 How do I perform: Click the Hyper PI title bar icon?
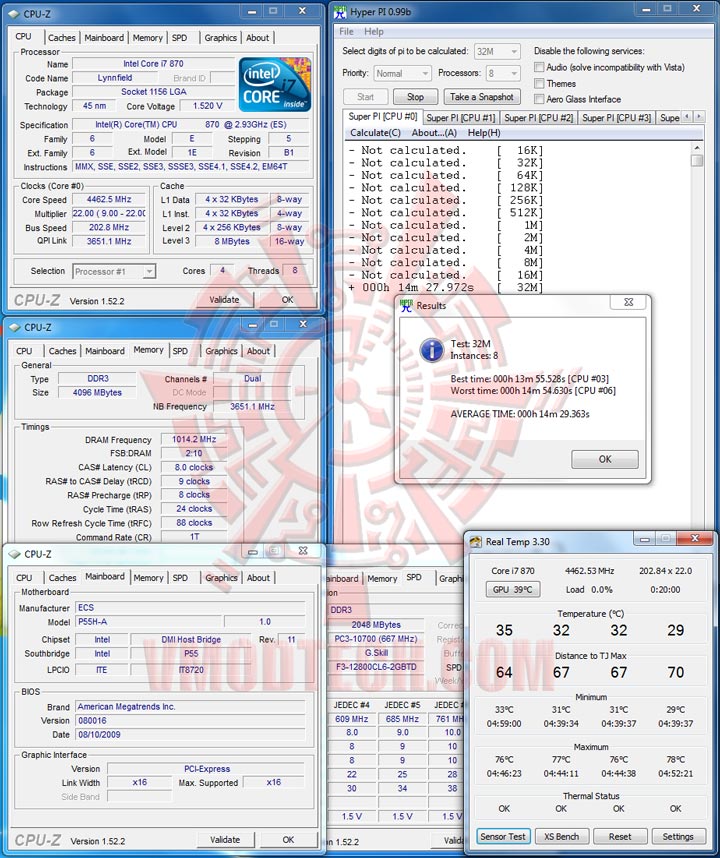point(340,11)
